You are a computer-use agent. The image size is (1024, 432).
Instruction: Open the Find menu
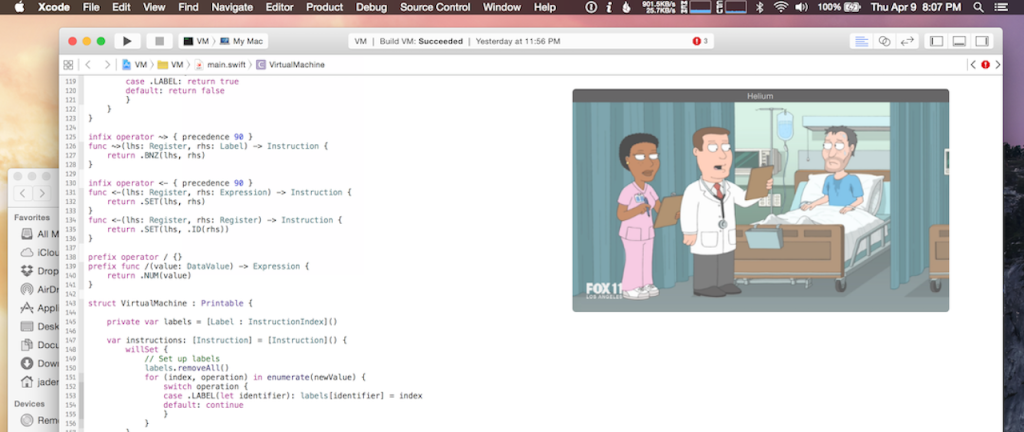pyautogui.click(x=188, y=7)
